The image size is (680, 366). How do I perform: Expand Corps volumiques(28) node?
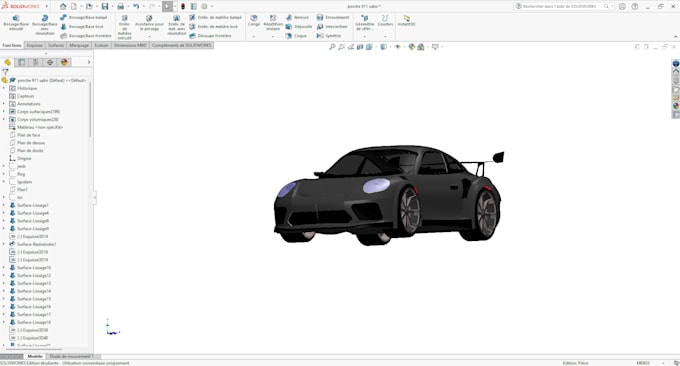(4, 119)
